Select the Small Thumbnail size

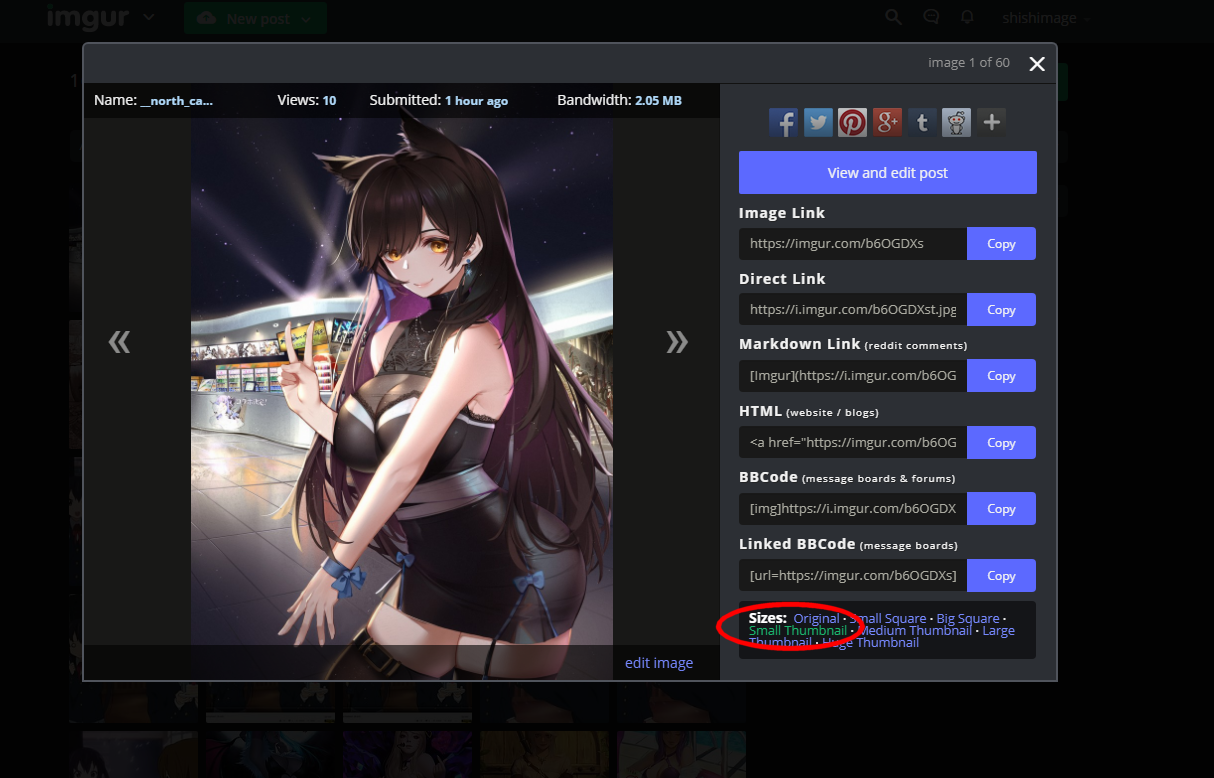(799, 630)
